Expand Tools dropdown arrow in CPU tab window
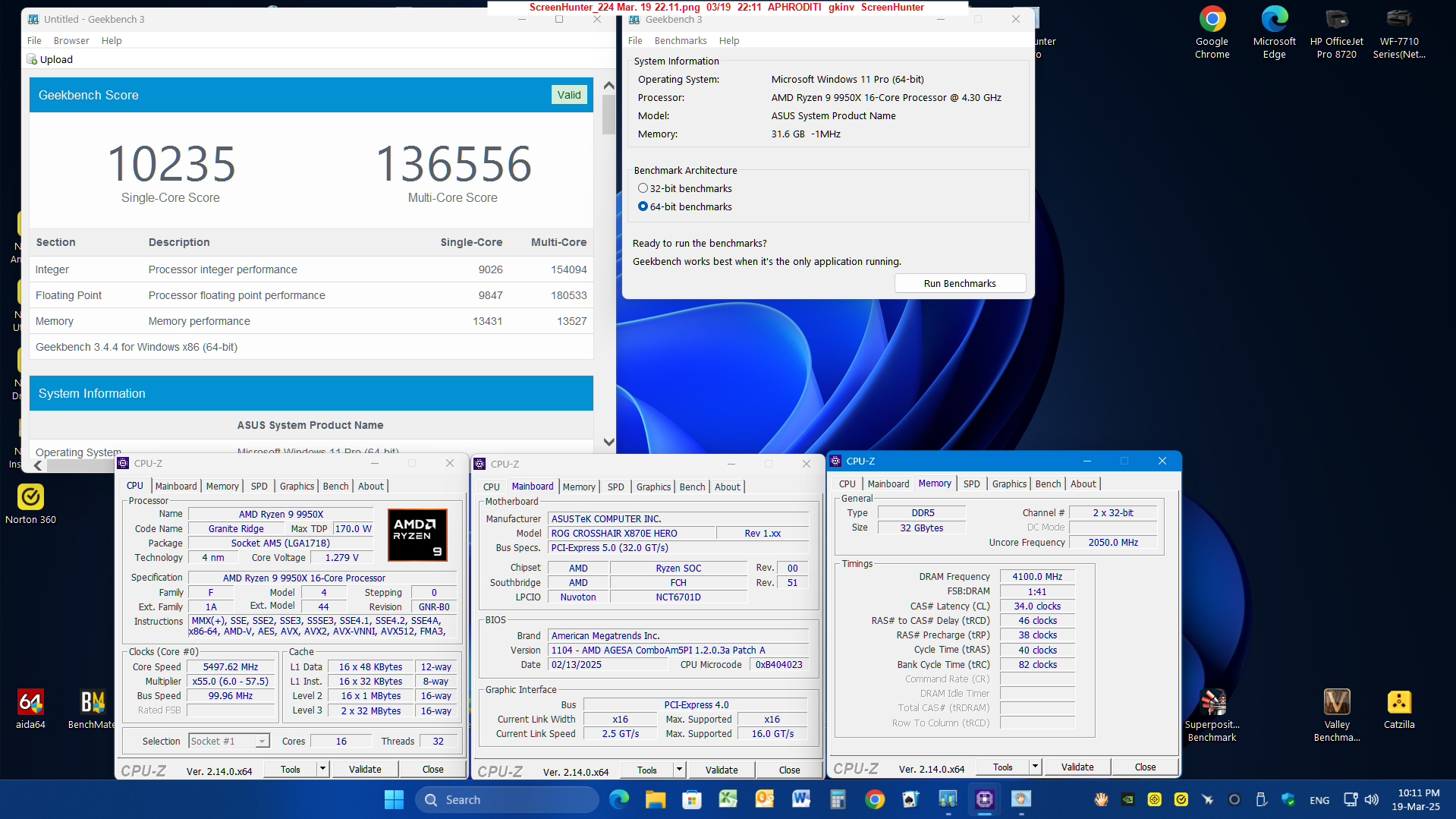Viewport: 1456px width, 819px height. 322,769
